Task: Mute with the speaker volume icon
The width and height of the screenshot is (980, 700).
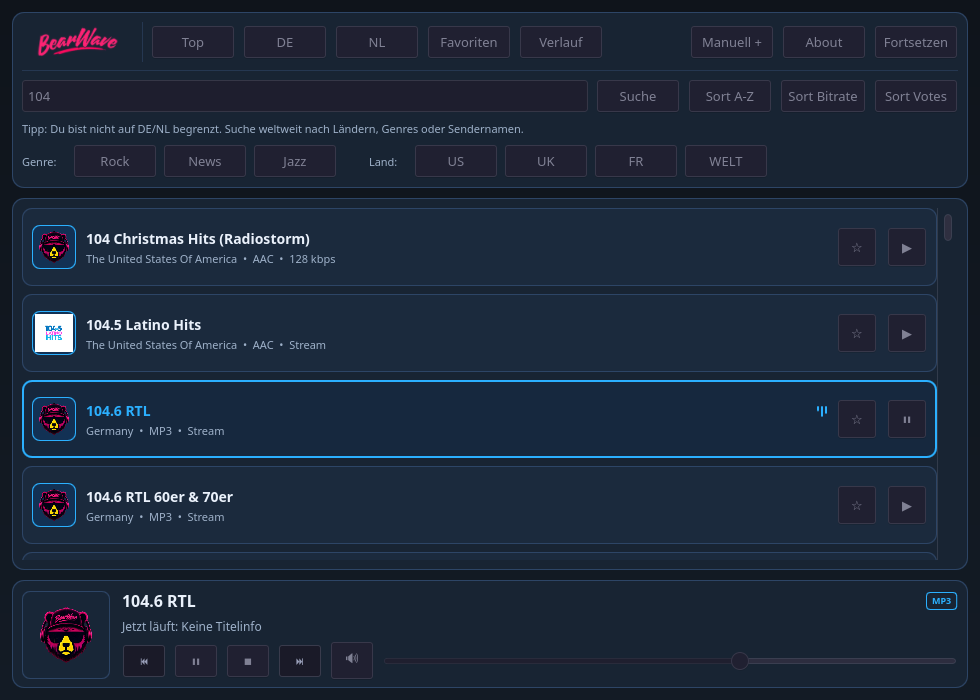Action: (x=352, y=659)
